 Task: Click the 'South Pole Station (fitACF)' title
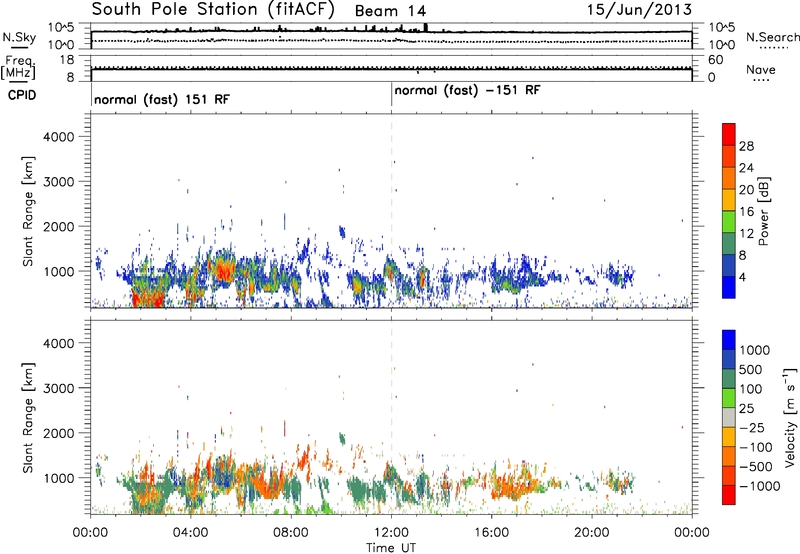pos(213,10)
